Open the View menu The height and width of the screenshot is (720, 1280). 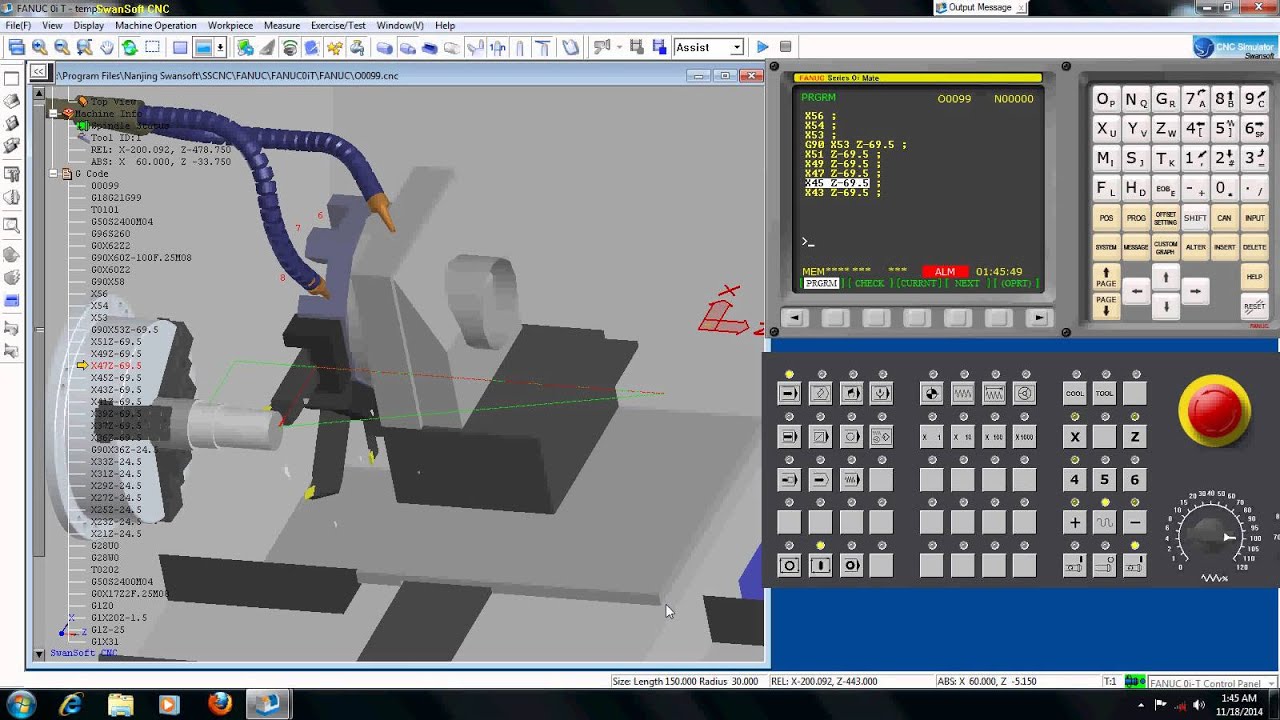click(52, 25)
